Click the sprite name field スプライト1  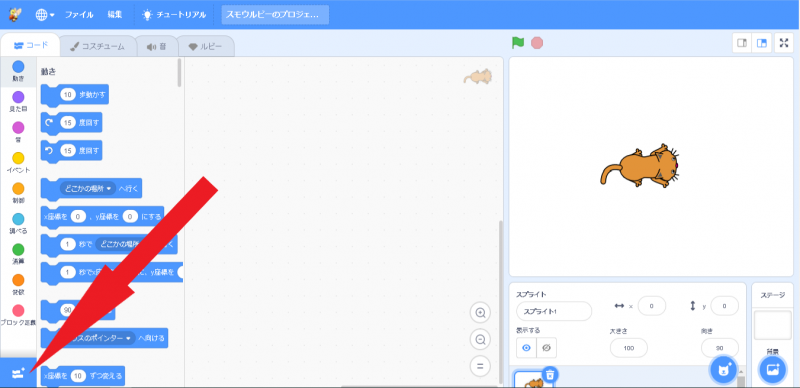[554, 311]
